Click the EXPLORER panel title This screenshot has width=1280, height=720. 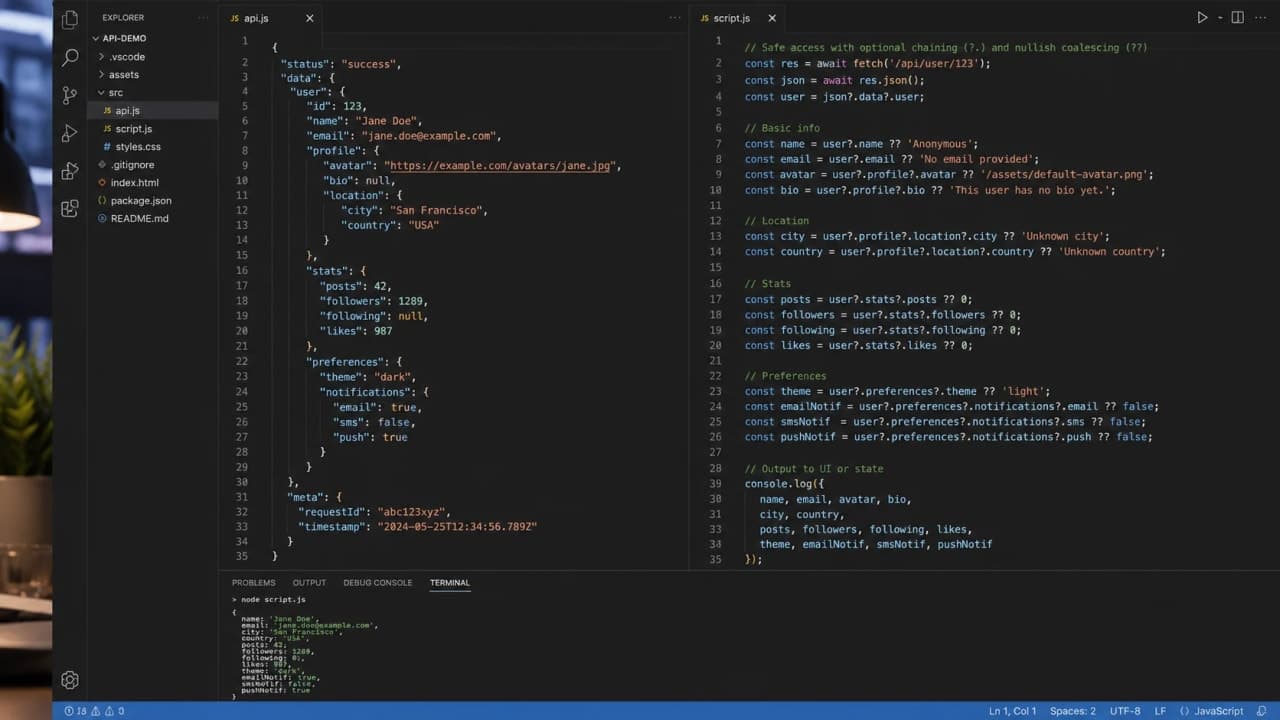tap(123, 18)
